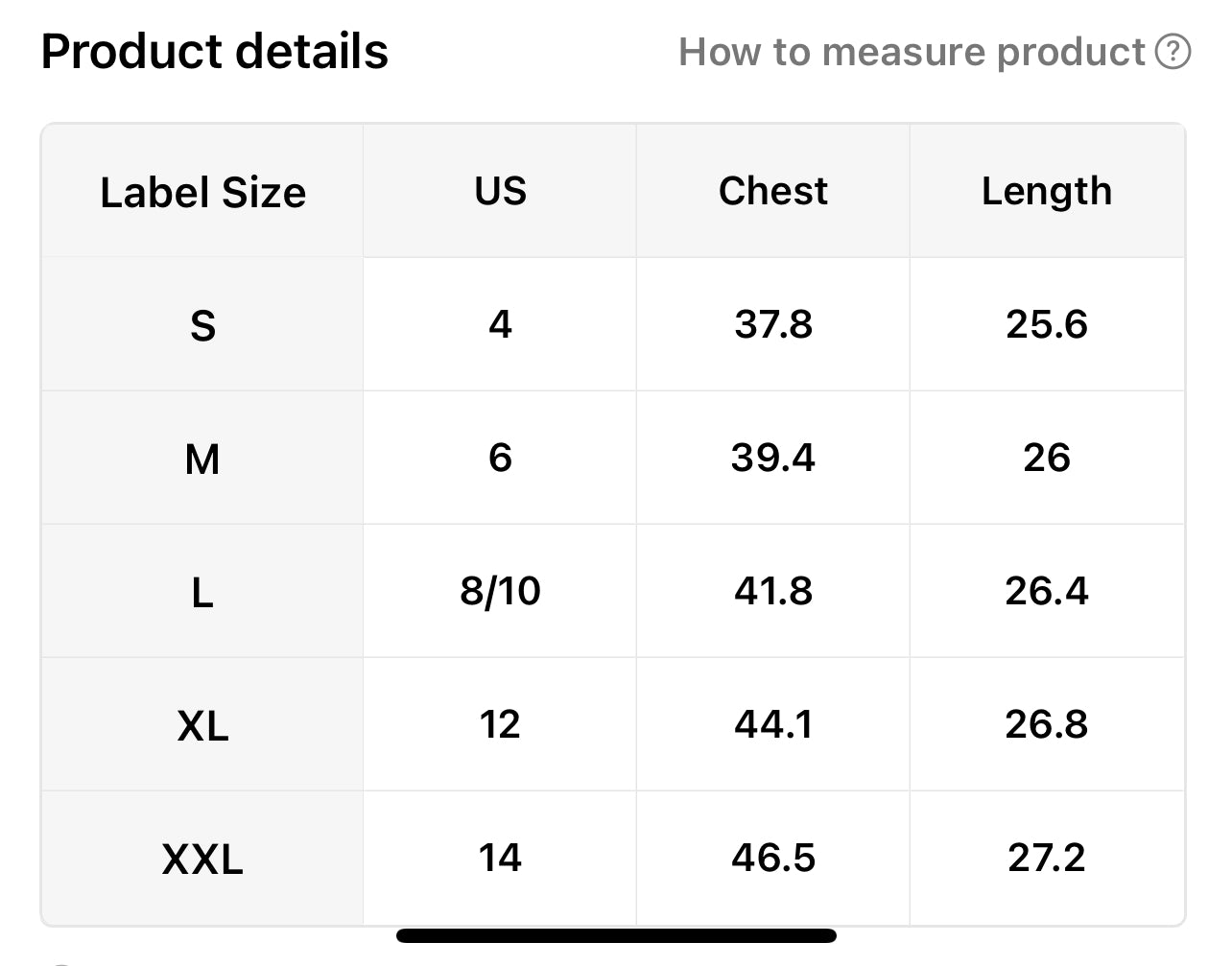Select the US column header

click(x=500, y=191)
